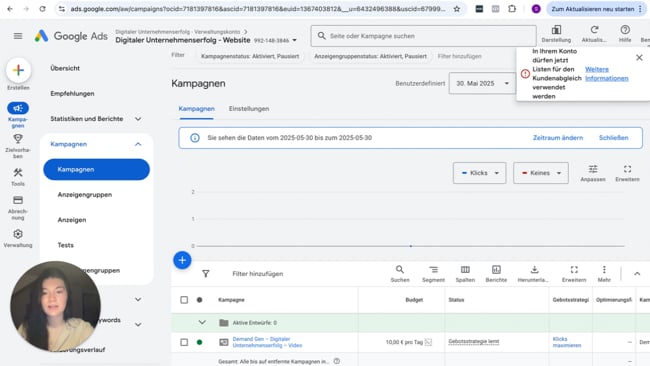Select highlighted Kampagnen sidebar item
Viewport: 650px width, 366px height.
96,170
